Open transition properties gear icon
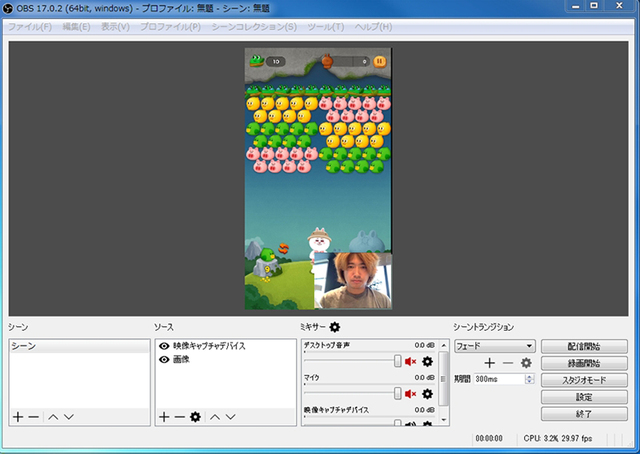 [x=525, y=363]
